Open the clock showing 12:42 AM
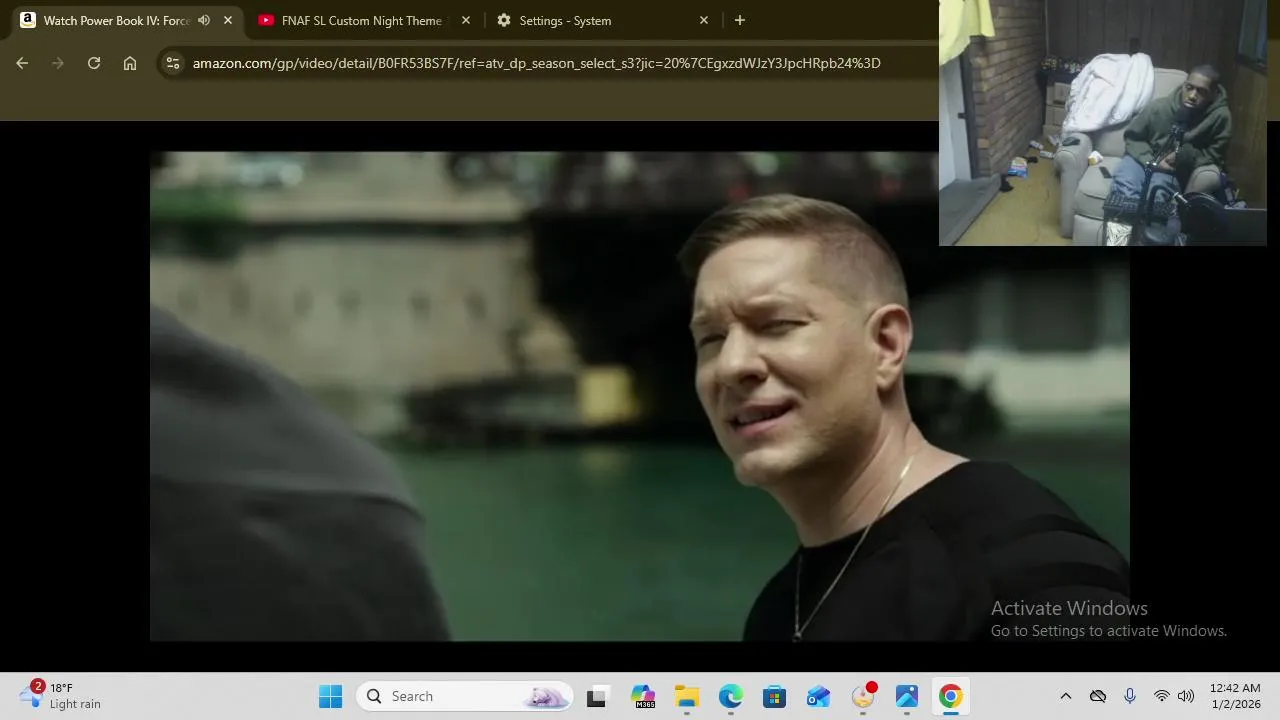This screenshot has width=1280, height=720. pos(1235,696)
